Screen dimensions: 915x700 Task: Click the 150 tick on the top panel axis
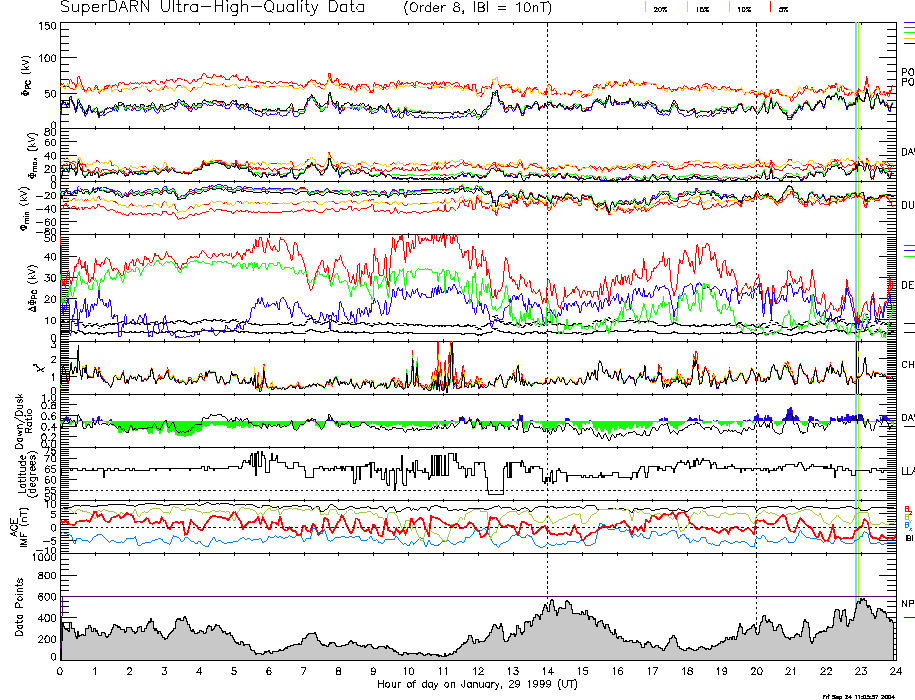(x=47, y=26)
